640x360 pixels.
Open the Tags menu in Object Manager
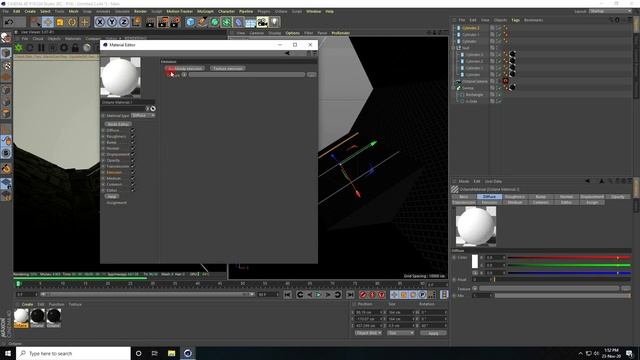click(x=516, y=20)
